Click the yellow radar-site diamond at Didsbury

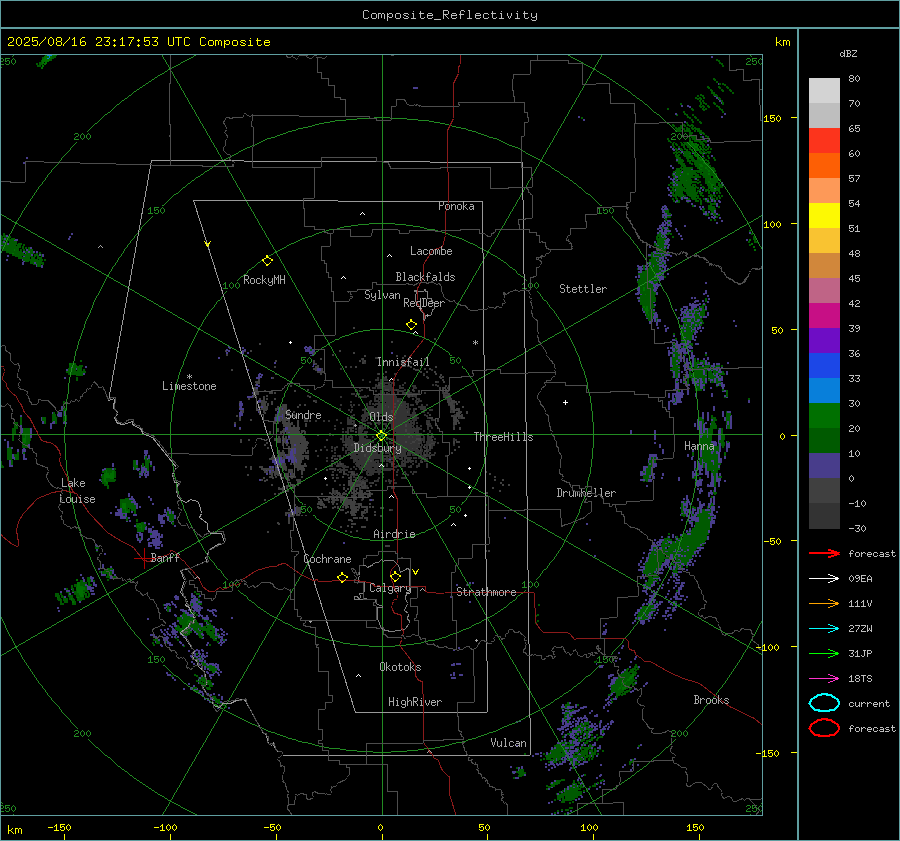382,436
